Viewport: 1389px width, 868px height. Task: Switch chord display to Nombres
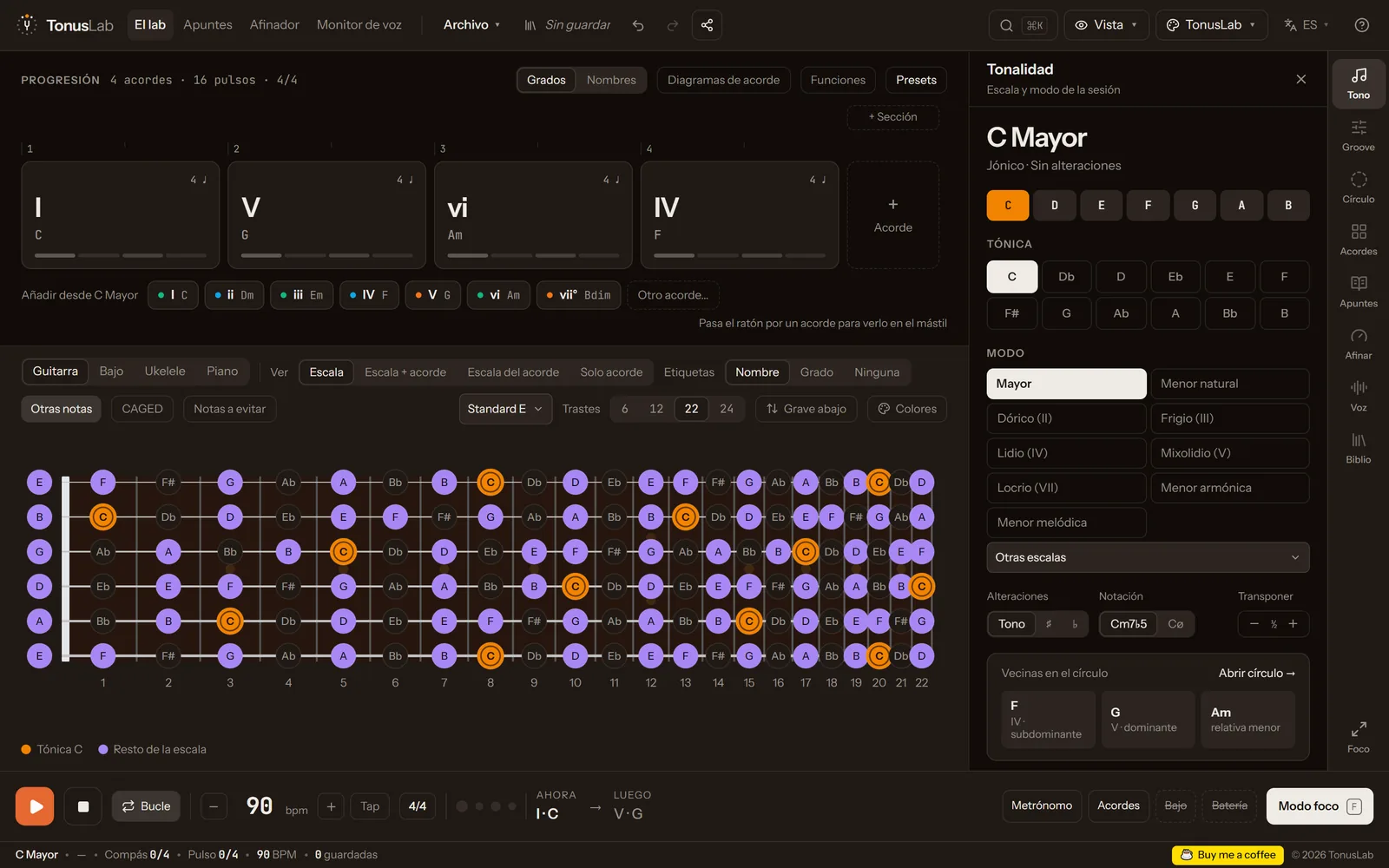pyautogui.click(x=611, y=80)
